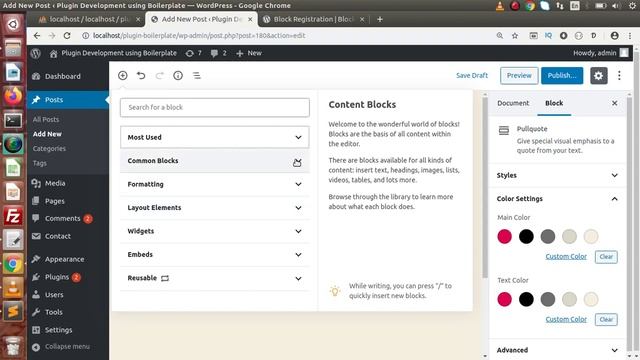Pick the black Main Color swatch
The width and height of the screenshot is (640, 360).
coord(526,236)
